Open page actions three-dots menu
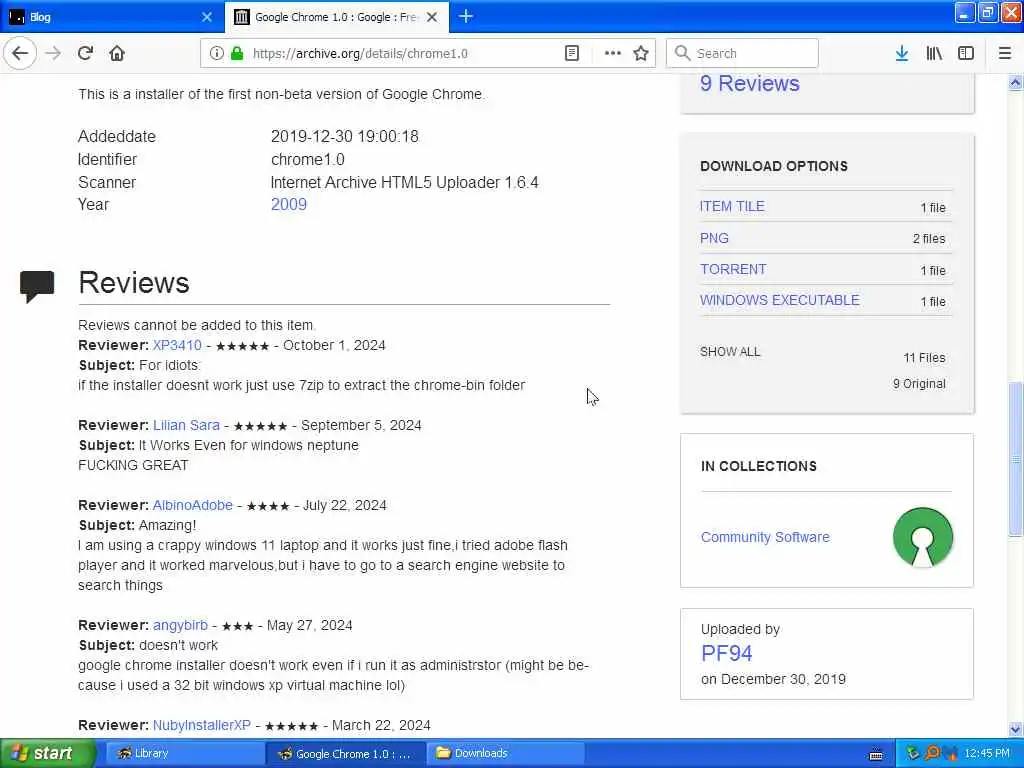This screenshot has height=768, width=1024. (613, 54)
